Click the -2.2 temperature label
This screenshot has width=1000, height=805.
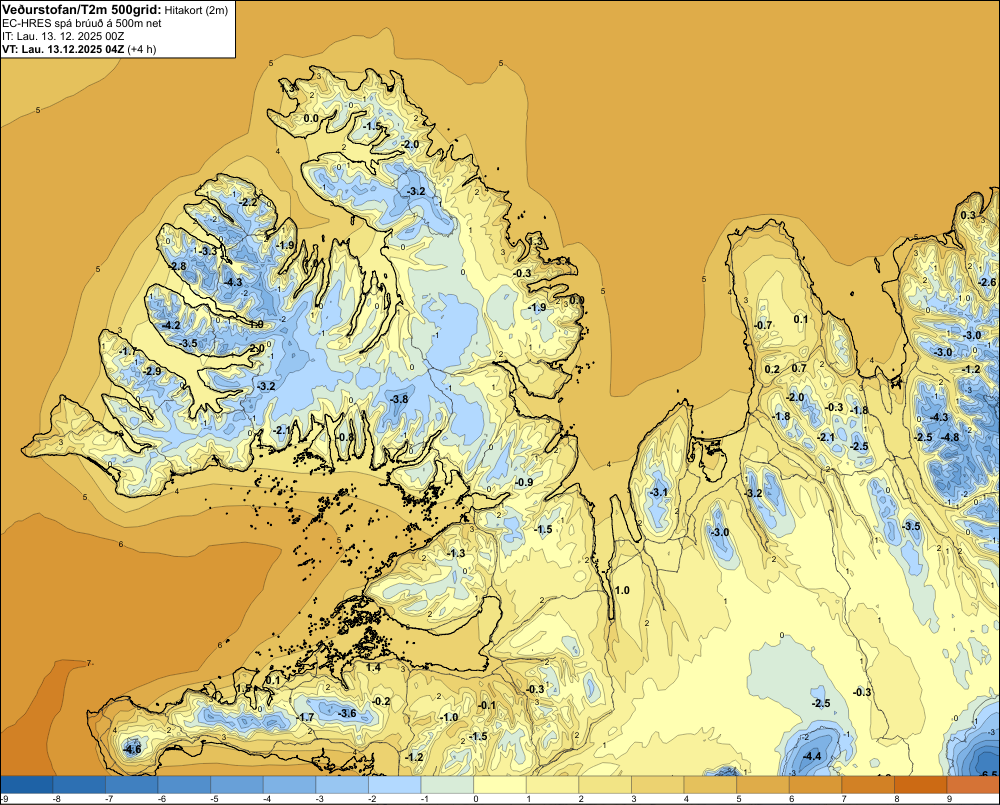pyautogui.click(x=247, y=202)
